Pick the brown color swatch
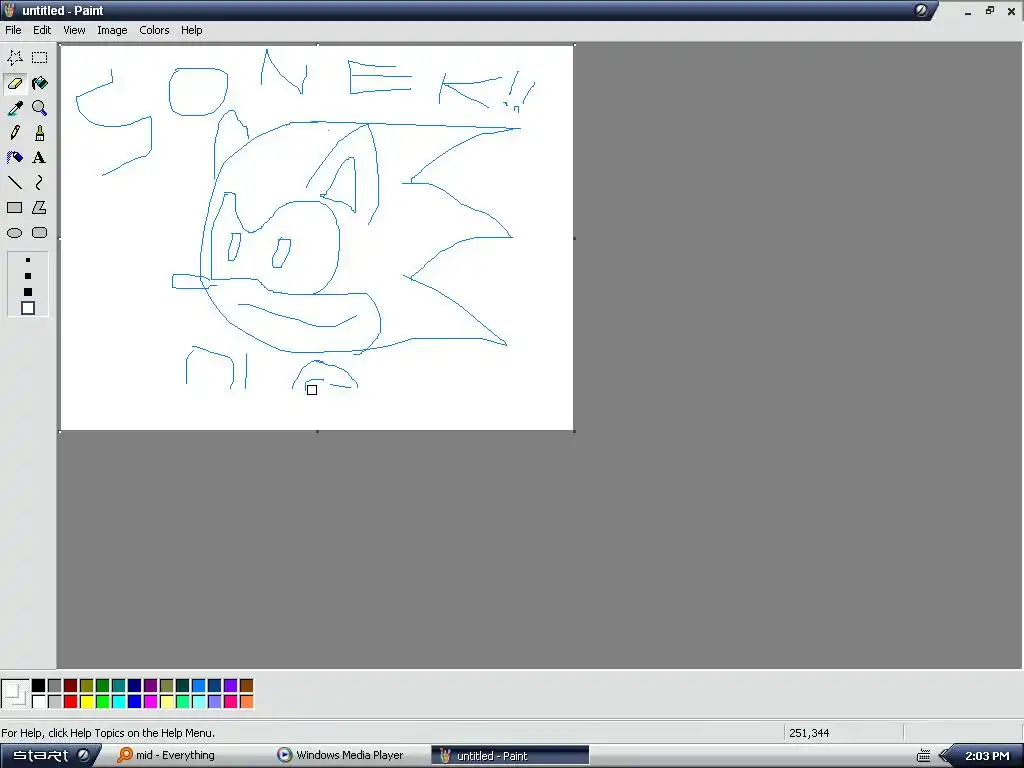The height and width of the screenshot is (768, 1024). pos(246,685)
